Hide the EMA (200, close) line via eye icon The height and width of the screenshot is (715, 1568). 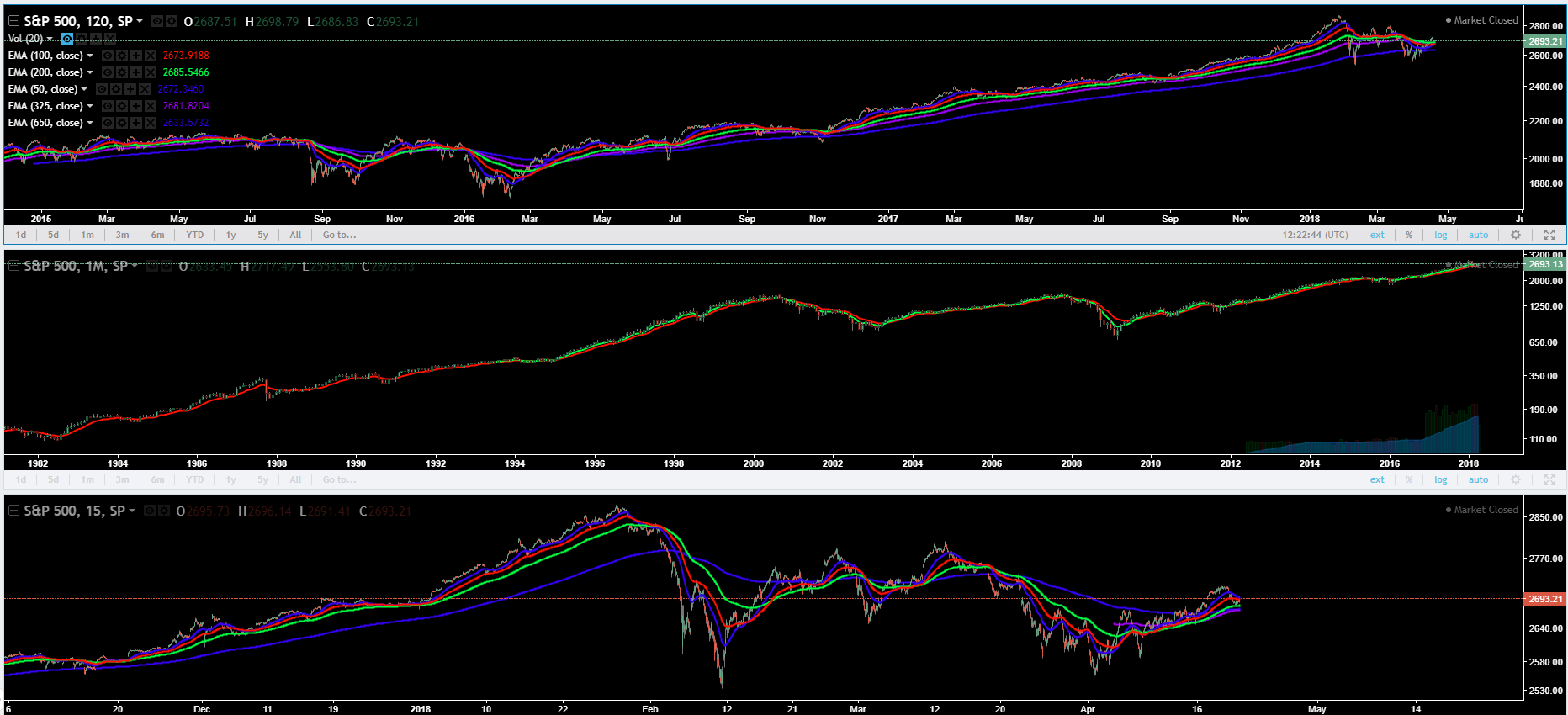(108, 72)
